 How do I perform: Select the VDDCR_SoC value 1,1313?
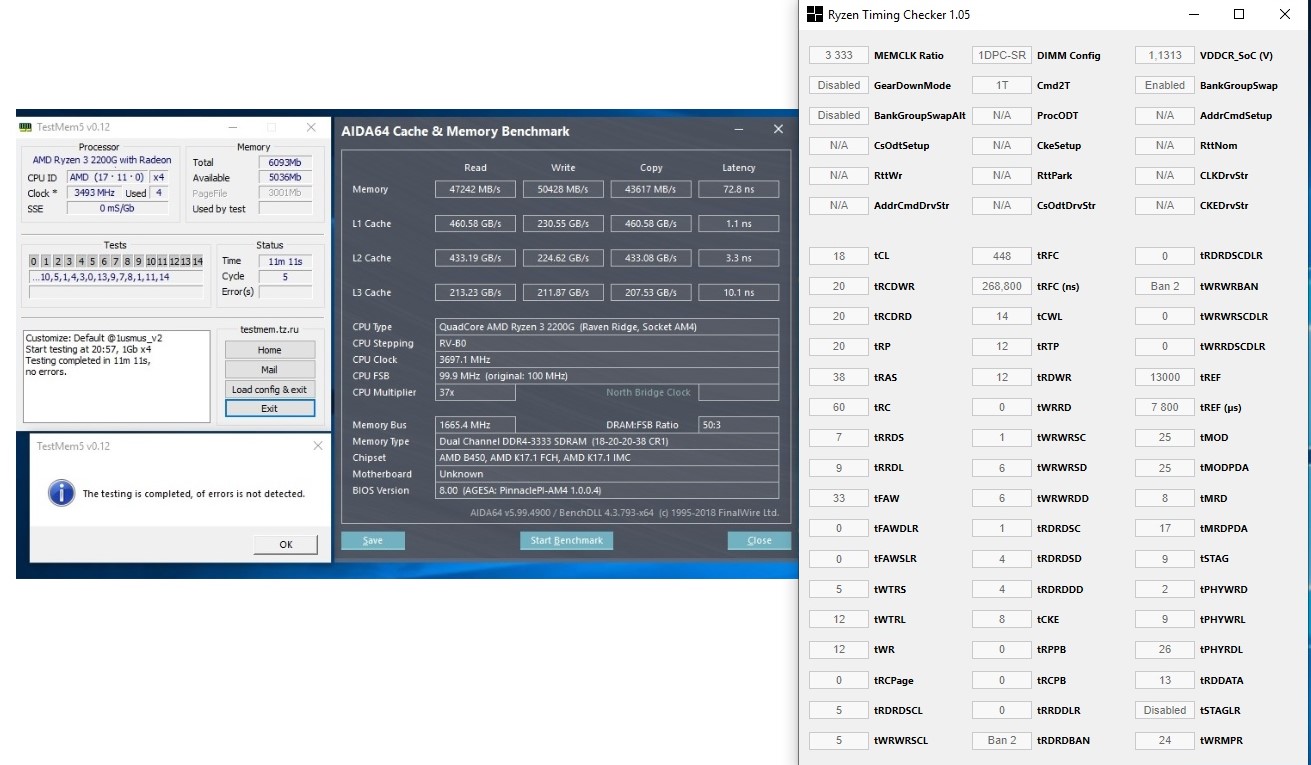[1165, 55]
